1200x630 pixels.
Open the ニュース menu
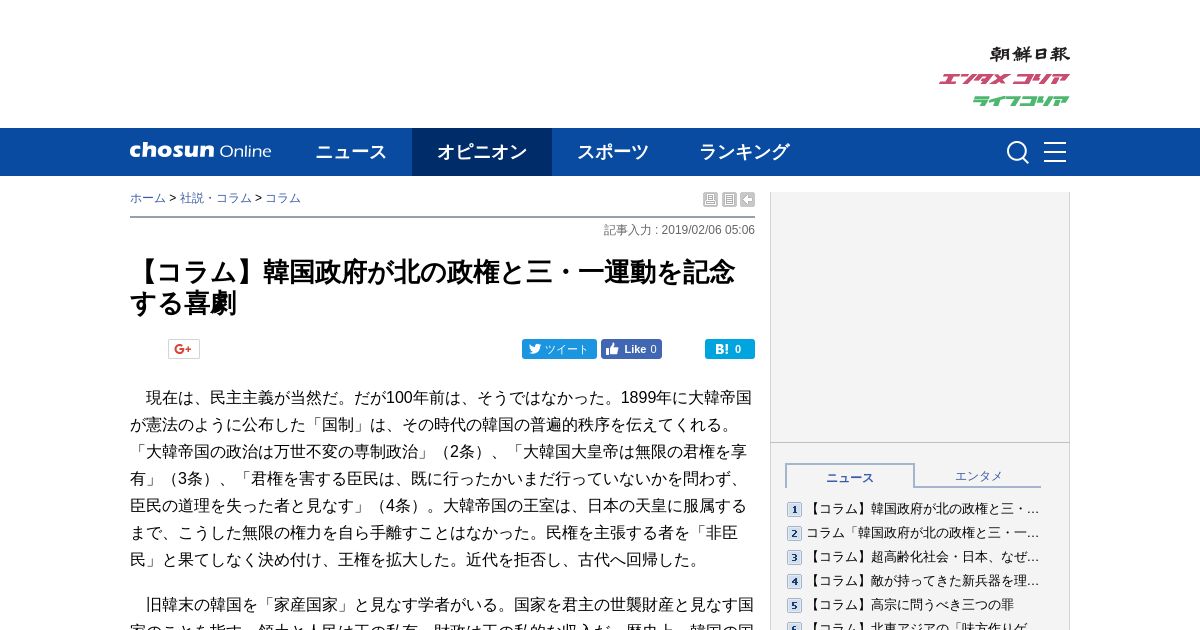pos(351,152)
